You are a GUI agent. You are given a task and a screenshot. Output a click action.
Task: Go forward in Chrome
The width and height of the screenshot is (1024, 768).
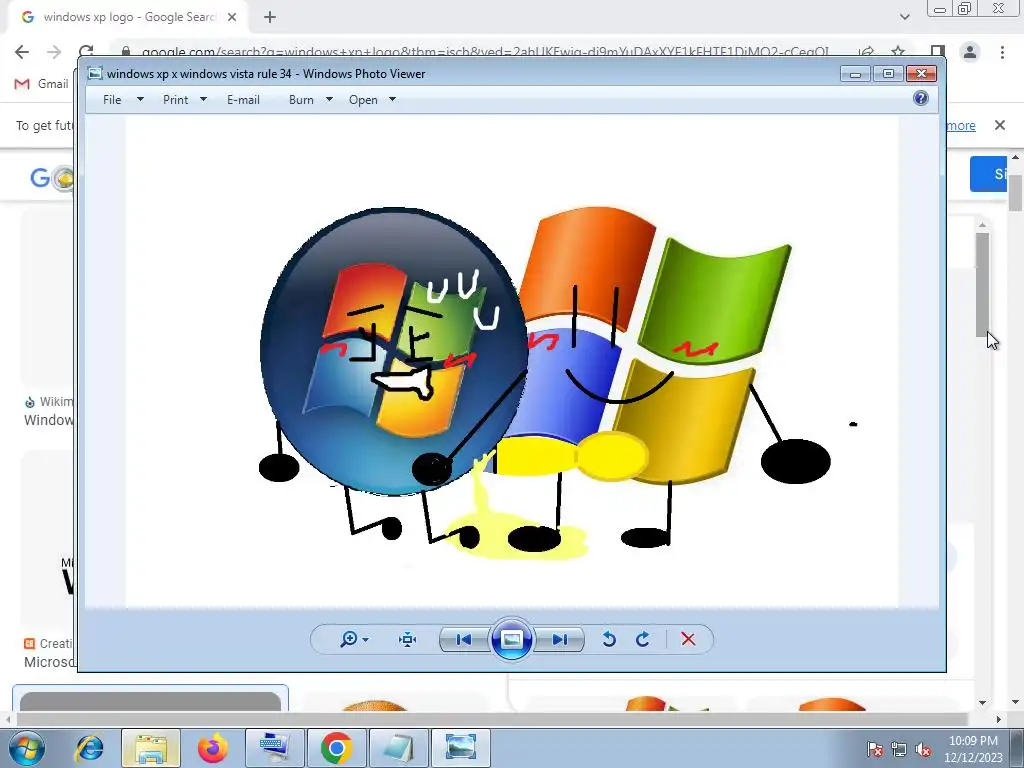click(54, 52)
